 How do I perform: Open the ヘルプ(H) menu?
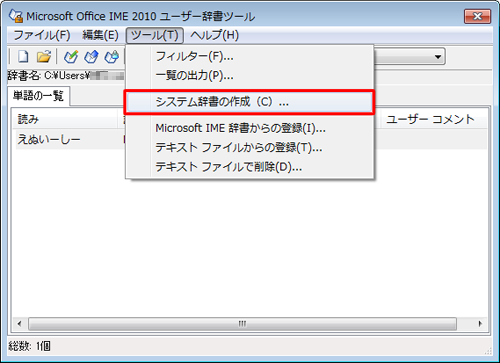click(214, 35)
